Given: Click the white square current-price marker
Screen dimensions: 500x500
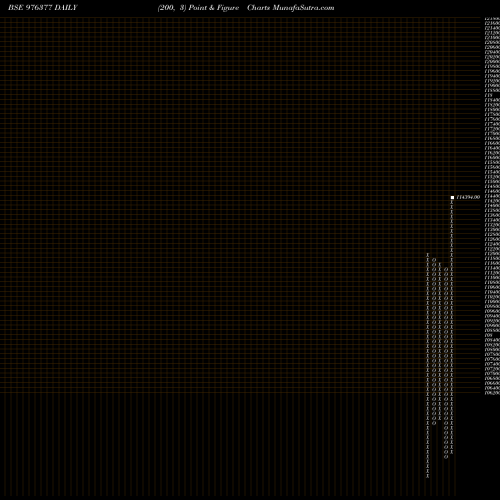Looking at the screenshot, I should [452, 198].
